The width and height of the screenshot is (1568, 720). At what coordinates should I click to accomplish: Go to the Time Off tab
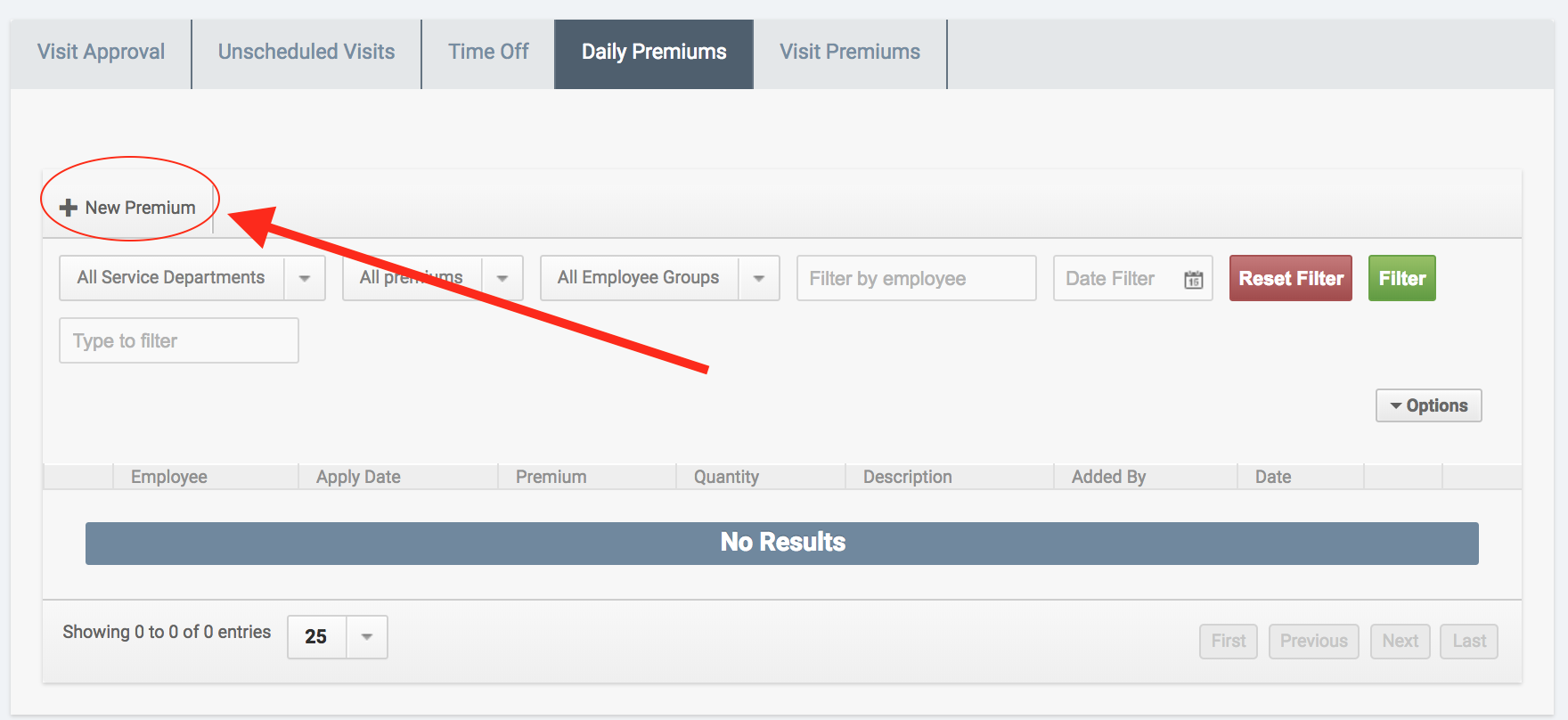tap(488, 53)
